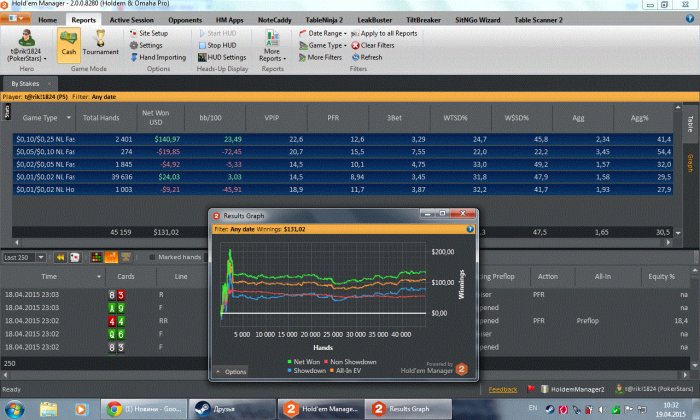Image resolution: width=700 pixels, height=420 pixels.
Task: Sort by the Cards column header
Action: click(x=126, y=277)
